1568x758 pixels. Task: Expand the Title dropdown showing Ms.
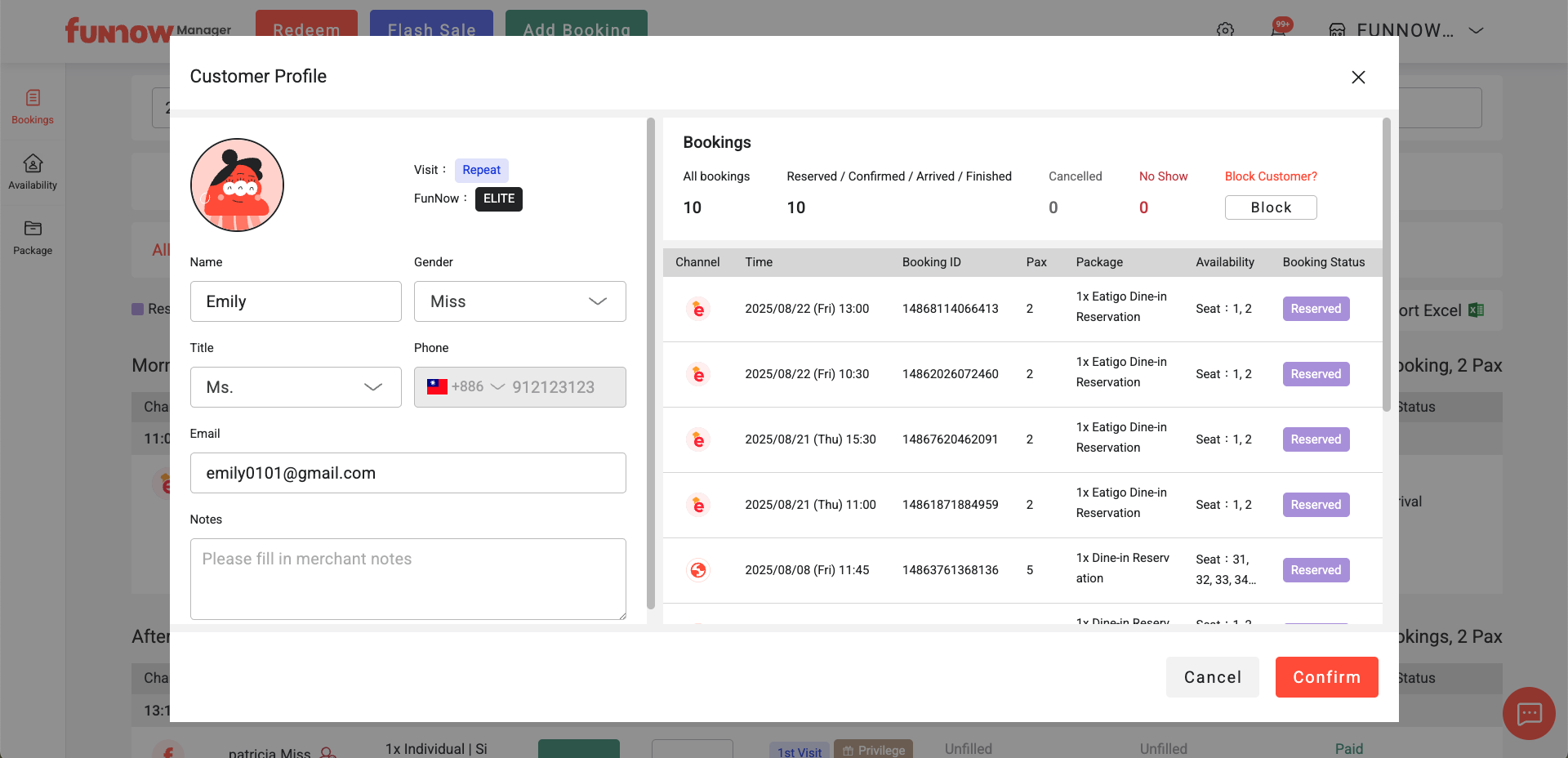tap(296, 387)
